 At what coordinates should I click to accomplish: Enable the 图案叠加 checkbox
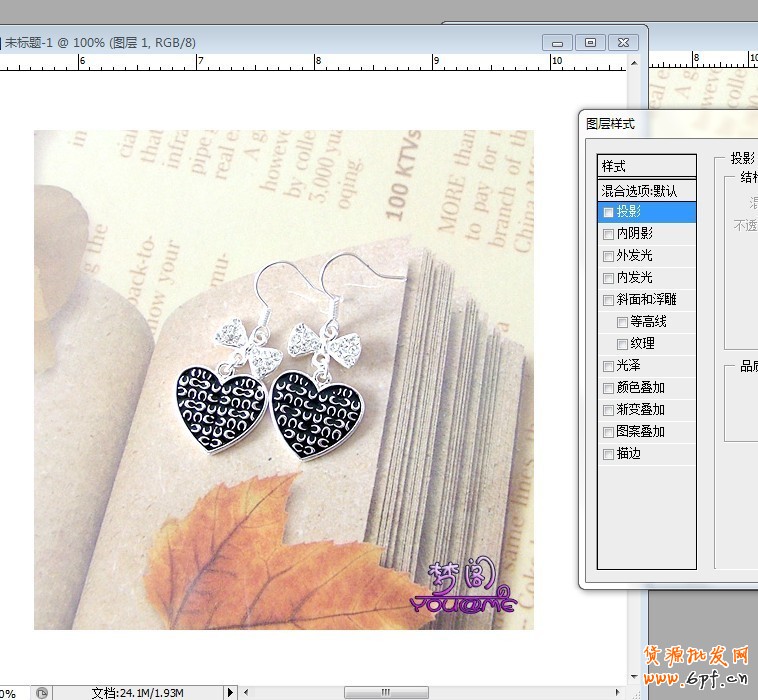point(608,432)
